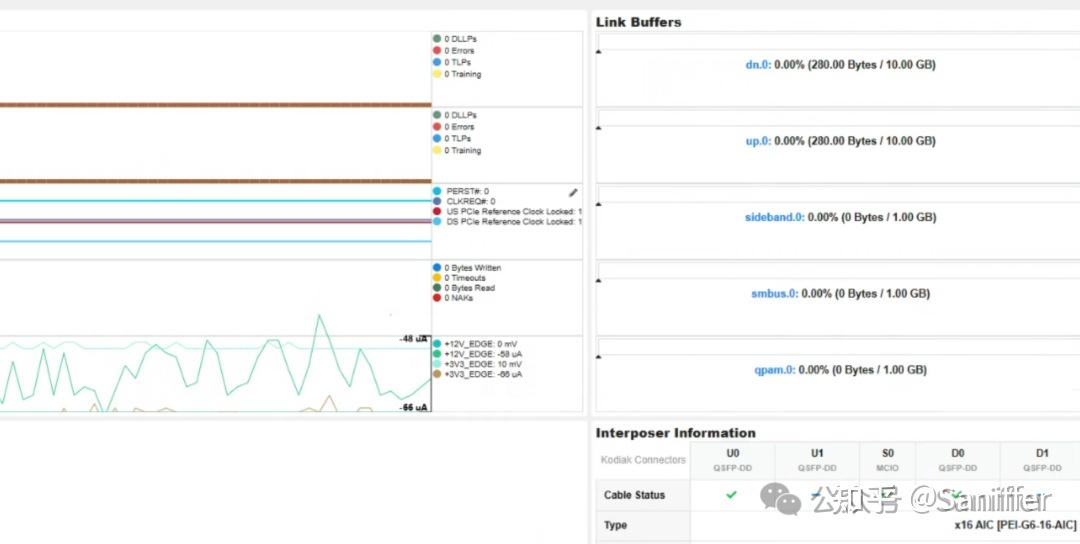Screen dimensions: 1080x544
Task: Toggle the blue TLPs legend dot in second chart
Action: (x=437, y=138)
